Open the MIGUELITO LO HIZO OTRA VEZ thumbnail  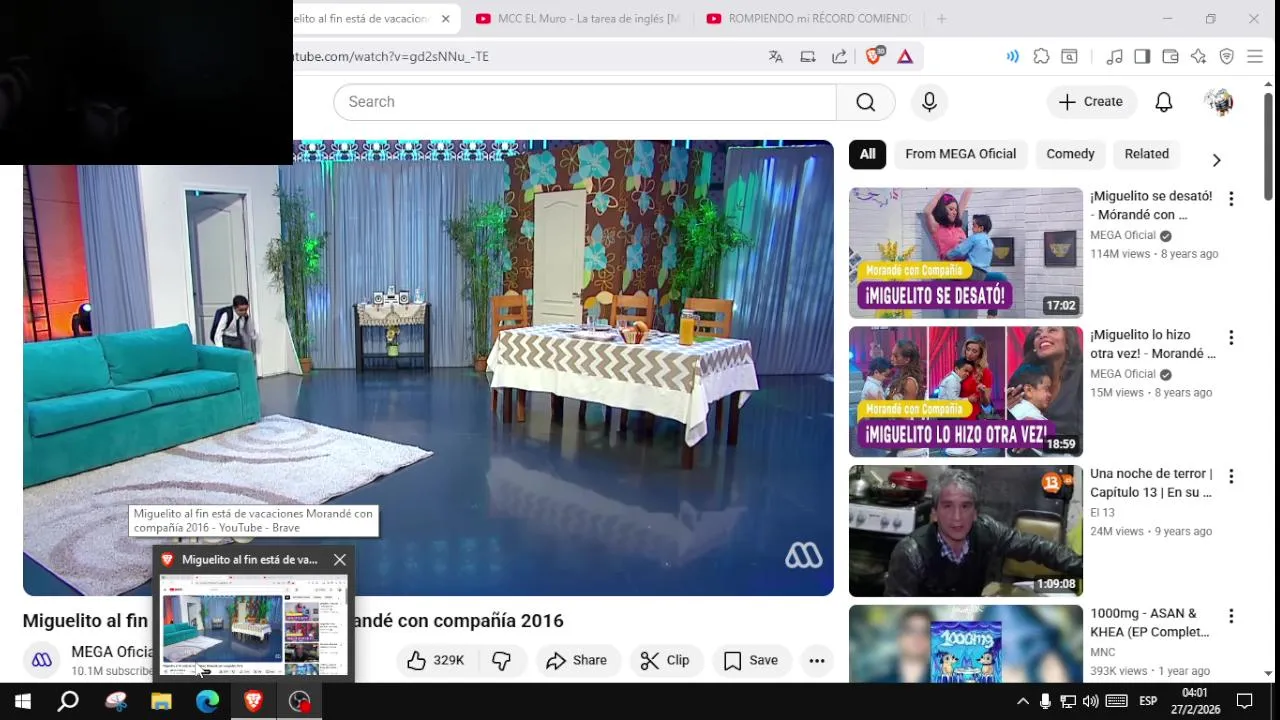pyautogui.click(x=965, y=392)
